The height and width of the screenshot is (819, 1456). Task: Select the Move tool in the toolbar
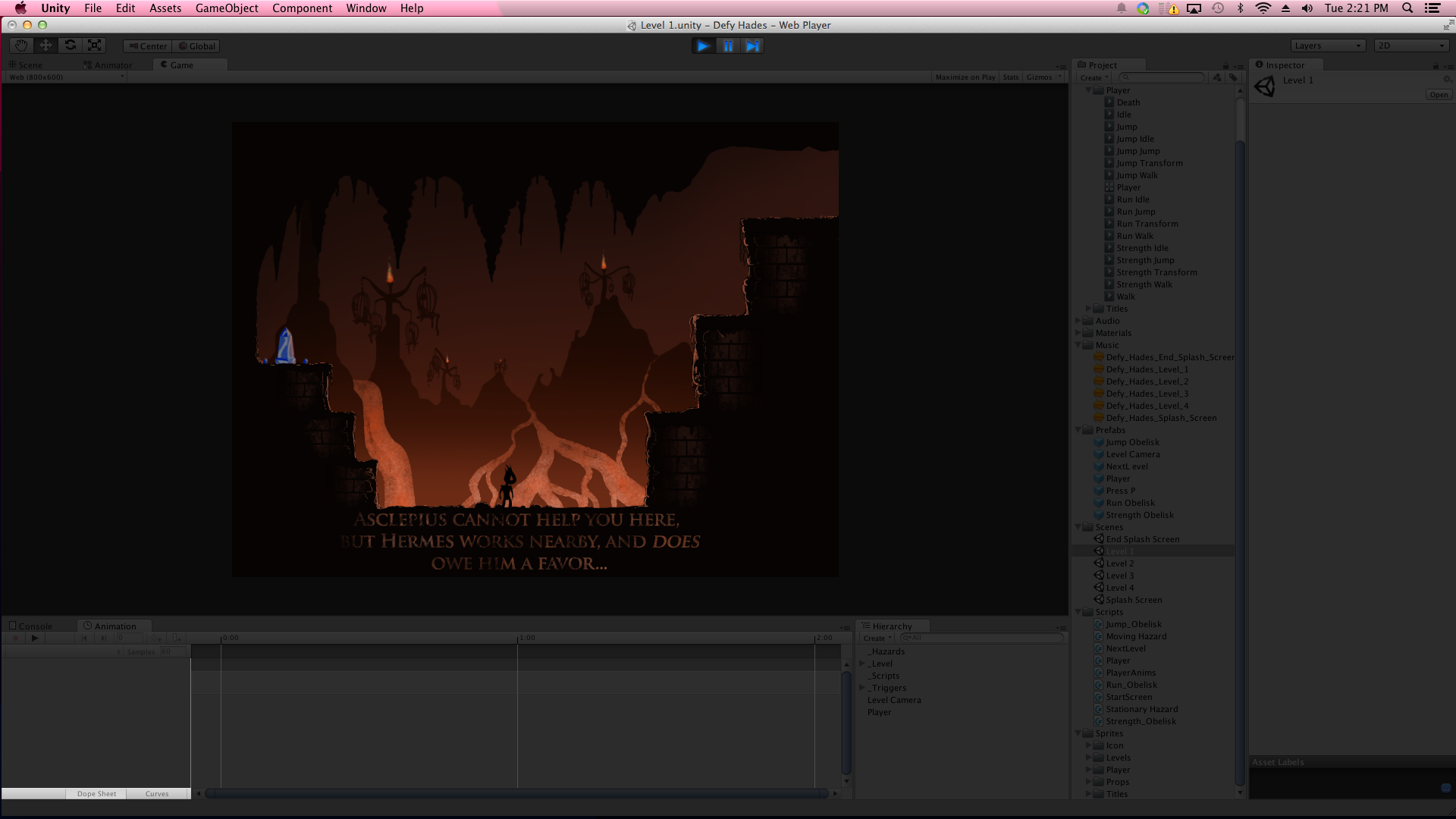click(45, 45)
